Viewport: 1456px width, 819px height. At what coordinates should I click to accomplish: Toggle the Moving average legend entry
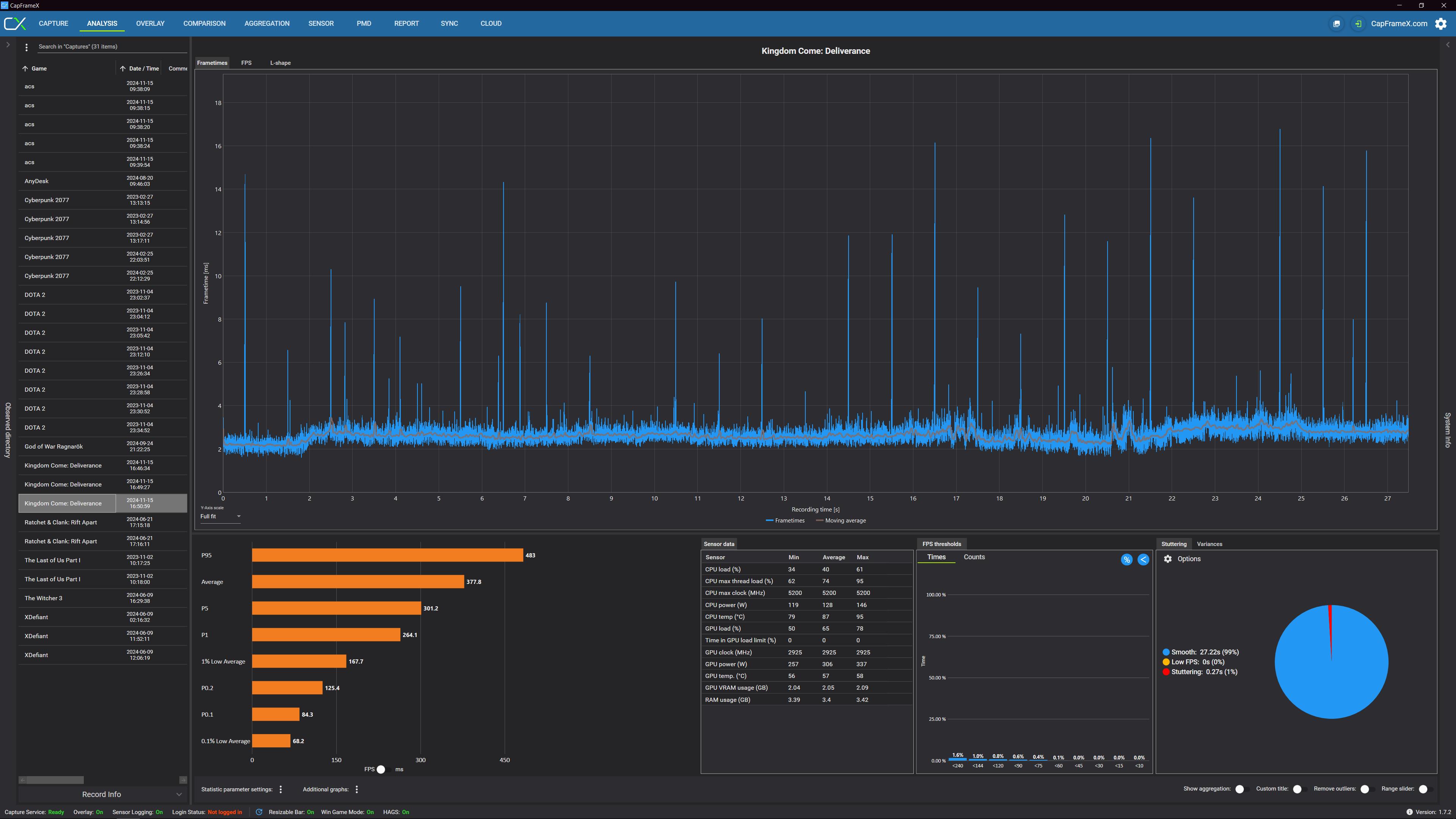pos(841,521)
